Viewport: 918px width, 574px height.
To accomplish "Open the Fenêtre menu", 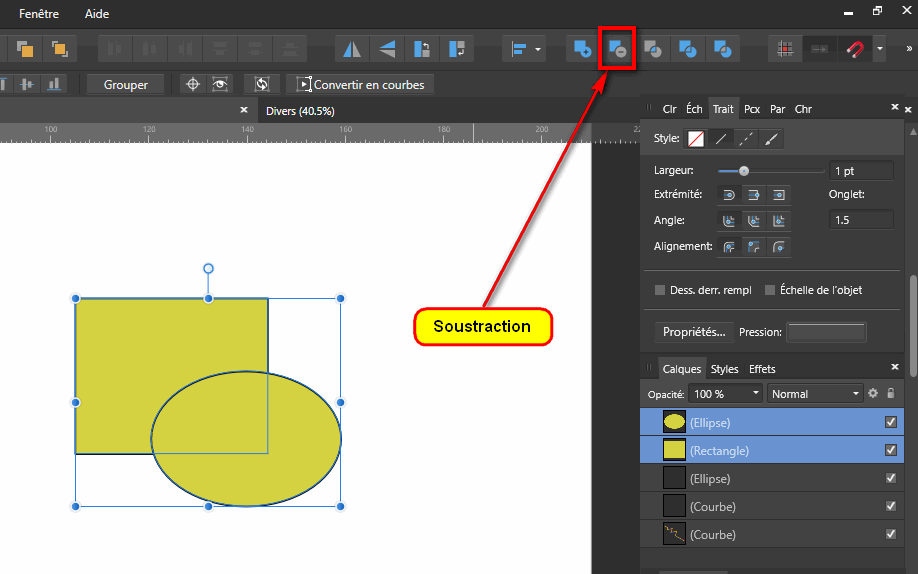I will (x=39, y=13).
